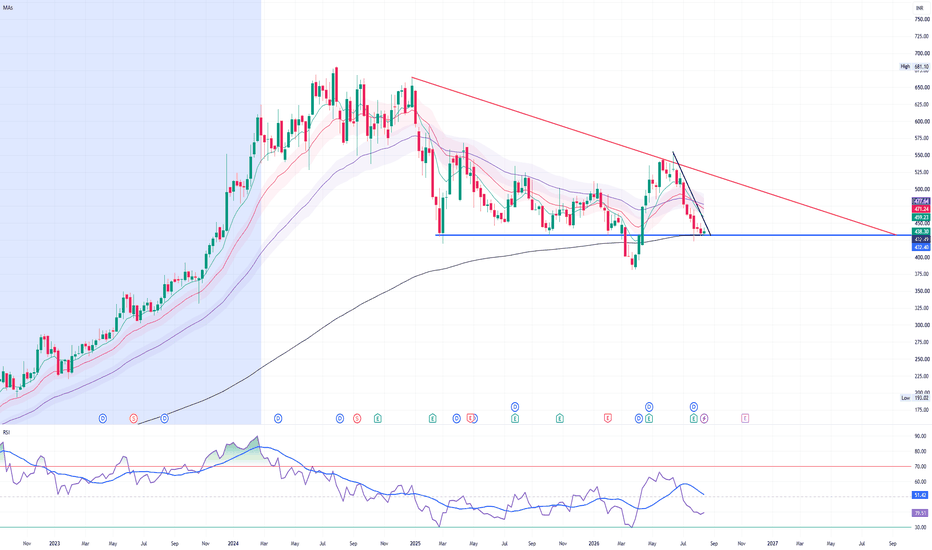Open the INR currency selector
The width and height of the screenshot is (932, 550).
coord(919,8)
